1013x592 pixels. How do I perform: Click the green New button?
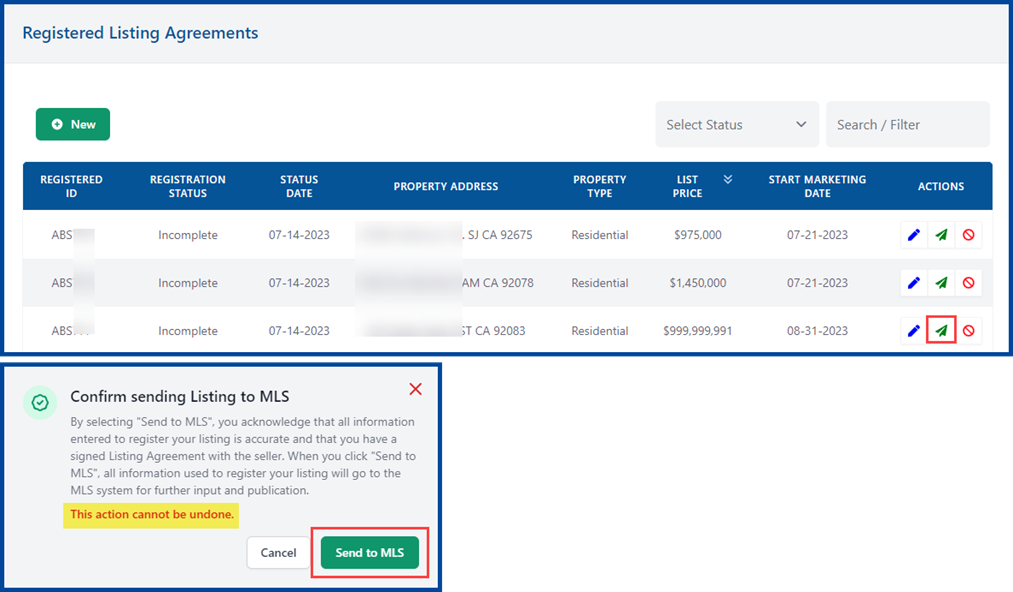[73, 124]
